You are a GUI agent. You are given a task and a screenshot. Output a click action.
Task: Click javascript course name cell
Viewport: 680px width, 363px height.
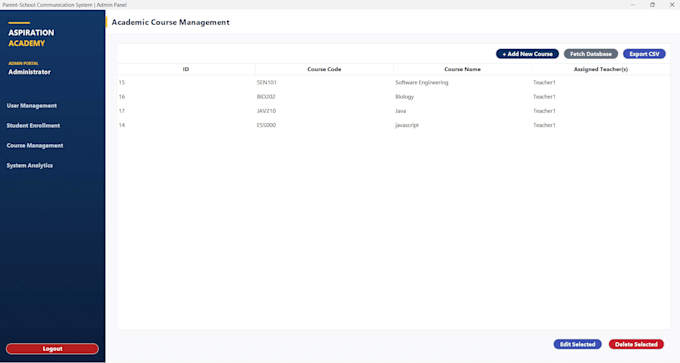462,125
